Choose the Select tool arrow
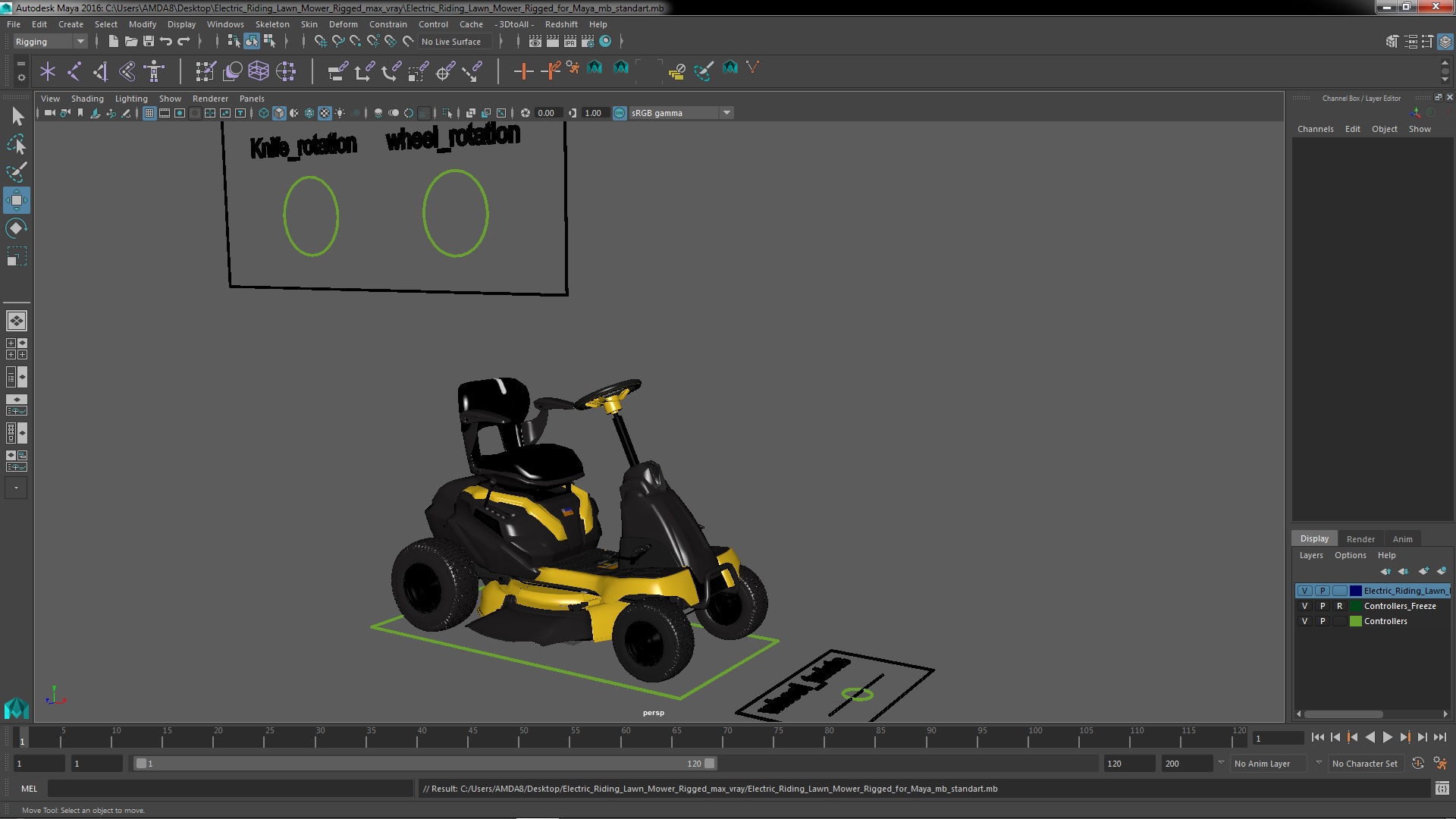Screen dimensions: 1456x819 click(x=17, y=116)
